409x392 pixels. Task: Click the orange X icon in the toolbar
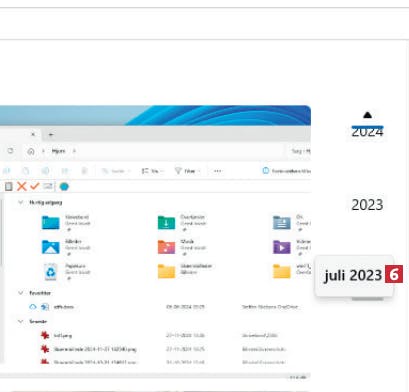(x=22, y=186)
